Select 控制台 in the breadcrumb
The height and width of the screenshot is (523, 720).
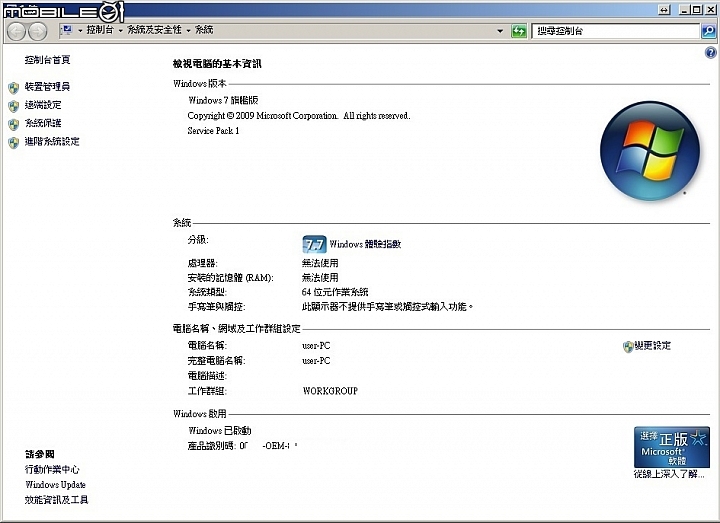tap(100, 30)
